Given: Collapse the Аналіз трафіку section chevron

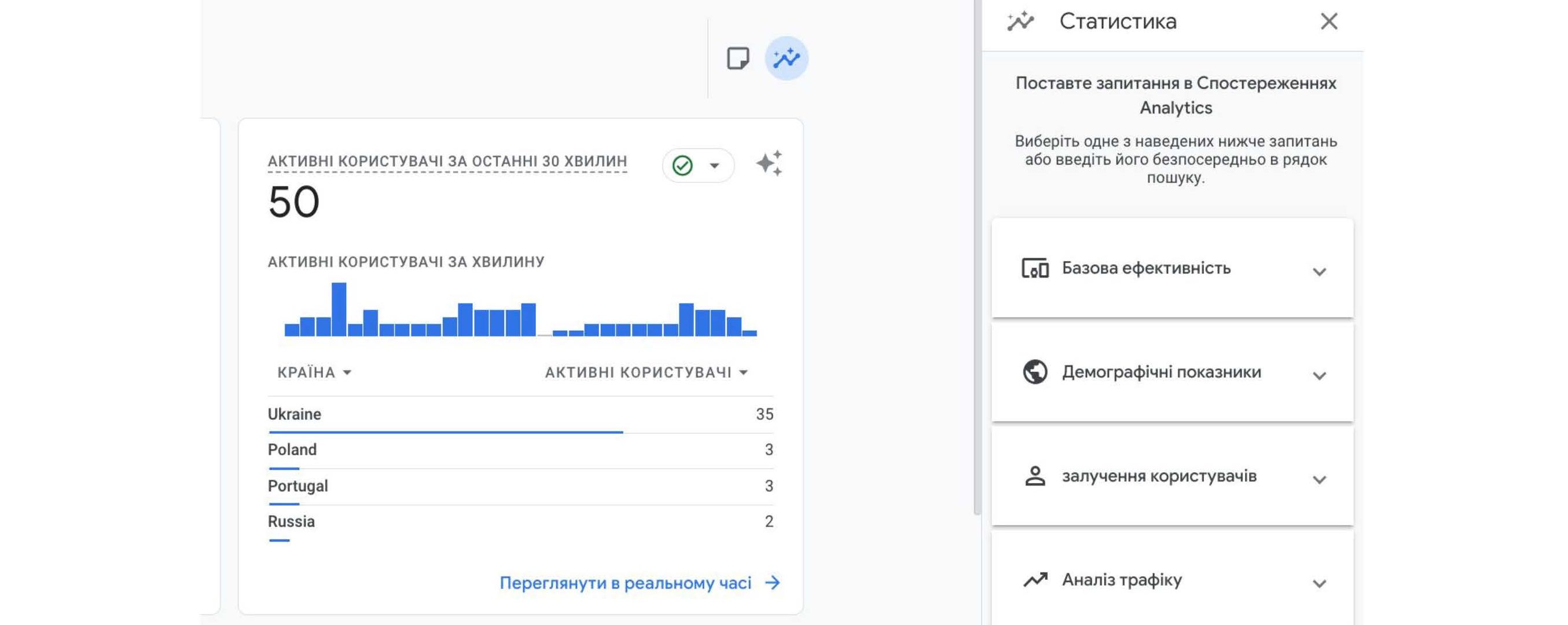Looking at the screenshot, I should pos(1320,583).
